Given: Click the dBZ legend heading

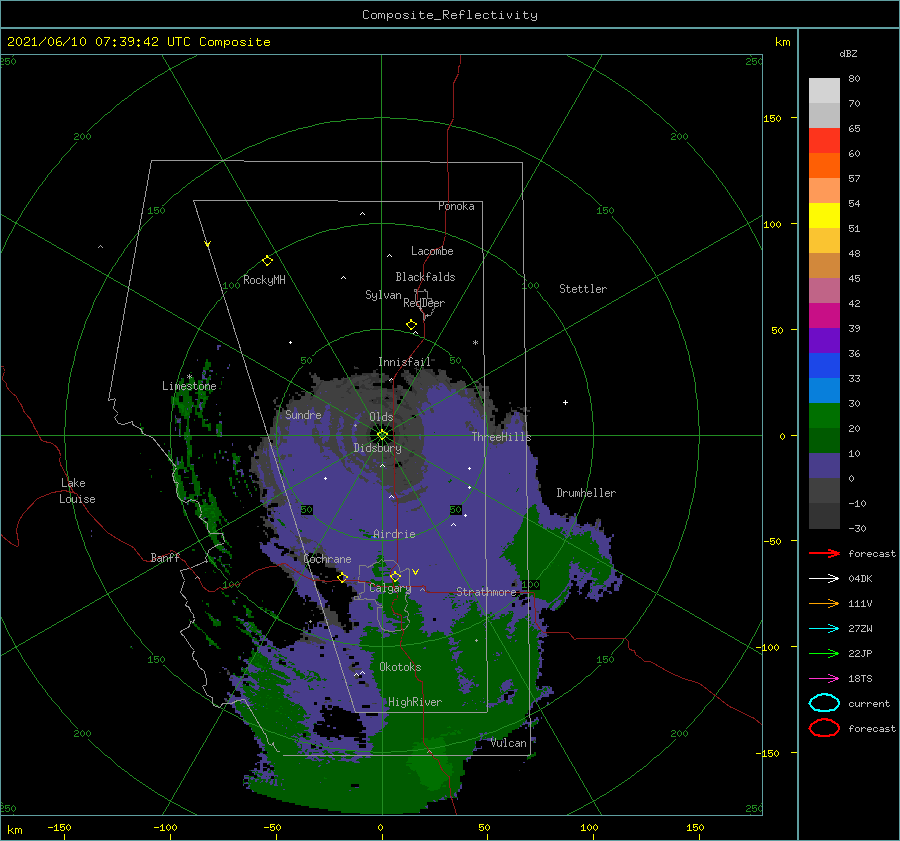Looking at the screenshot, I should click(x=848, y=53).
